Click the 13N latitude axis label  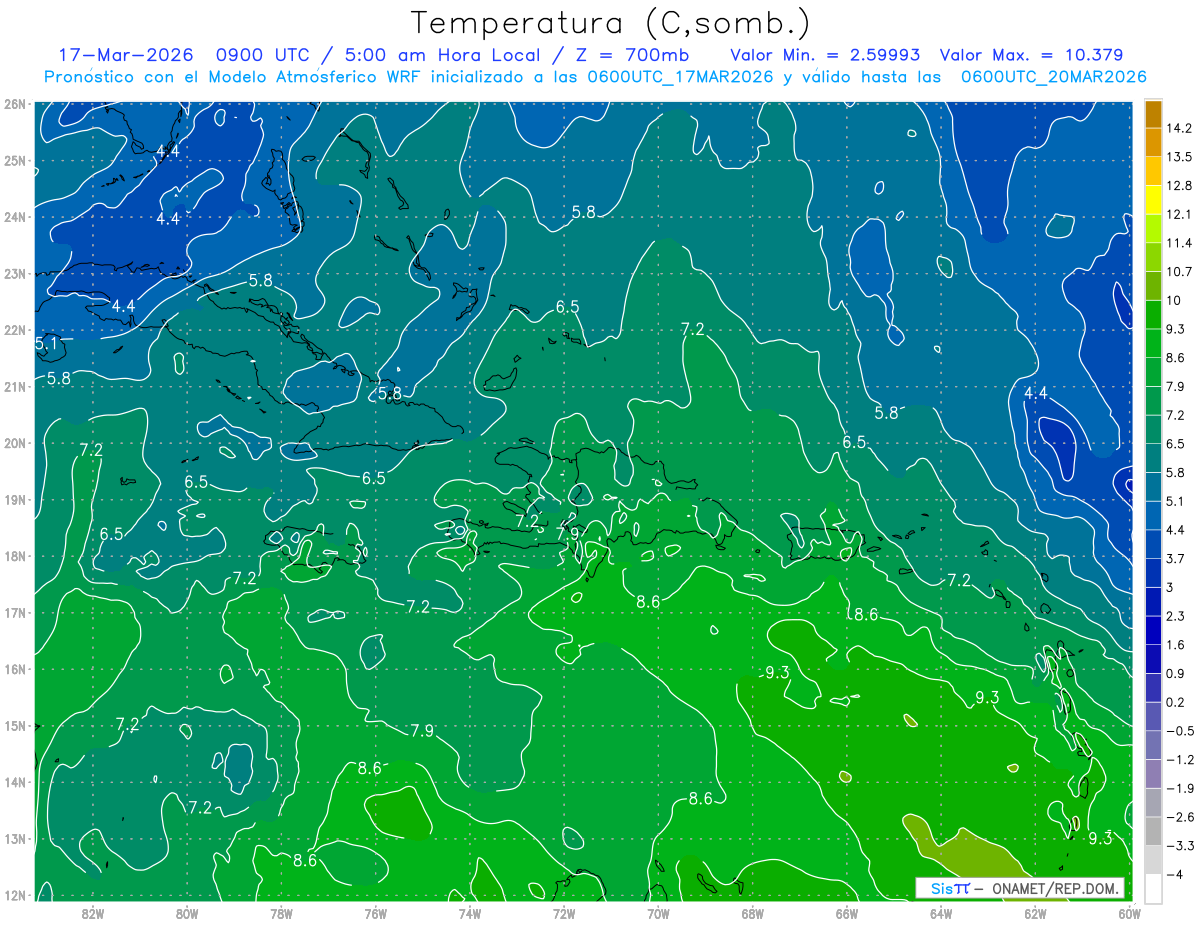tap(14, 839)
